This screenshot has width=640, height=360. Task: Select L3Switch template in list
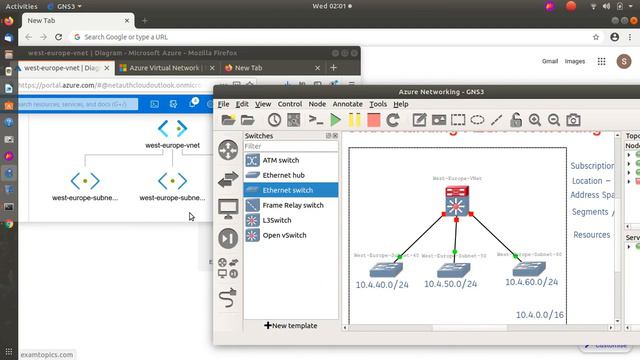pyautogui.click(x=291, y=220)
